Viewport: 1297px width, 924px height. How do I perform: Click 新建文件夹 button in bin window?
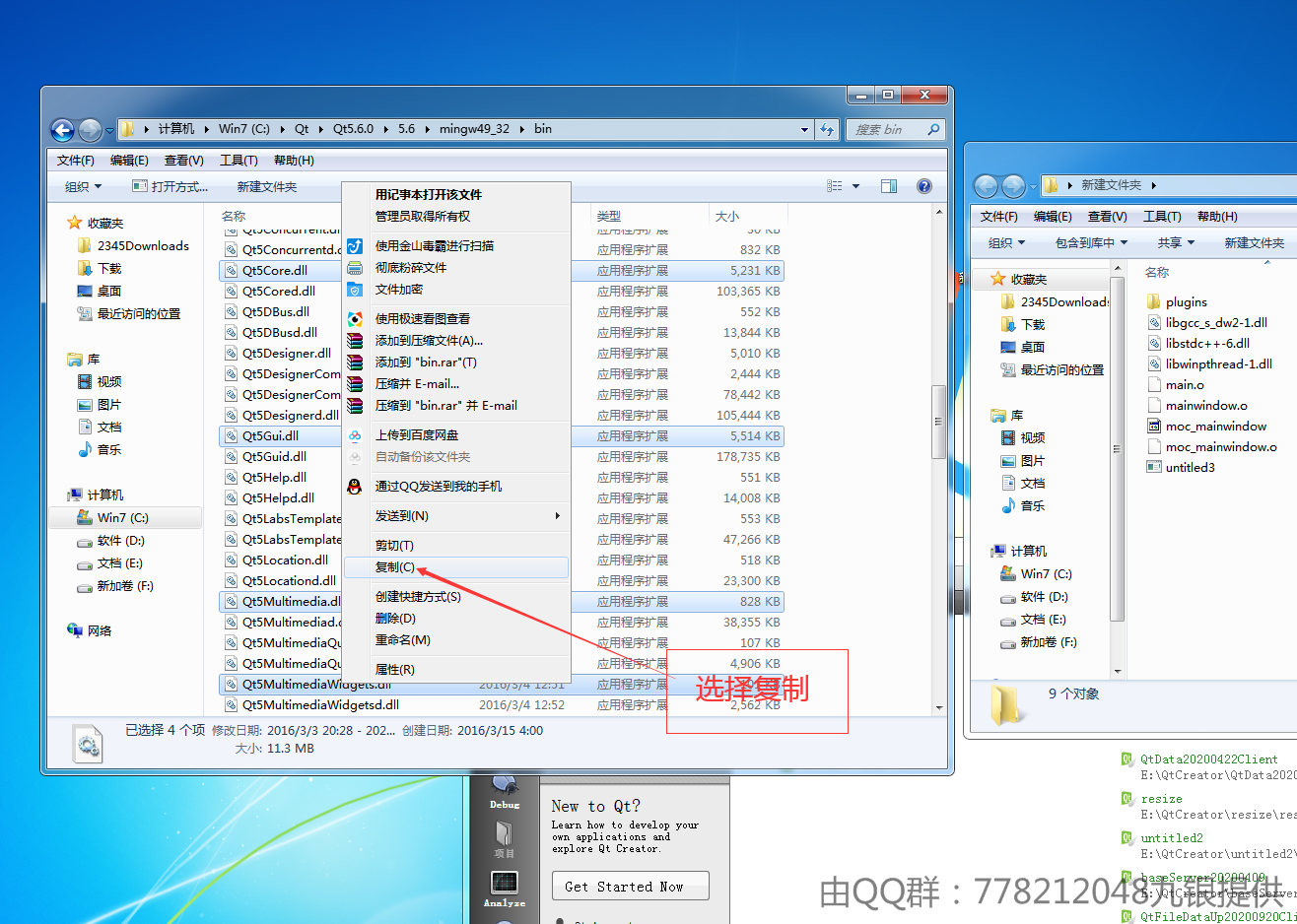tap(267, 186)
